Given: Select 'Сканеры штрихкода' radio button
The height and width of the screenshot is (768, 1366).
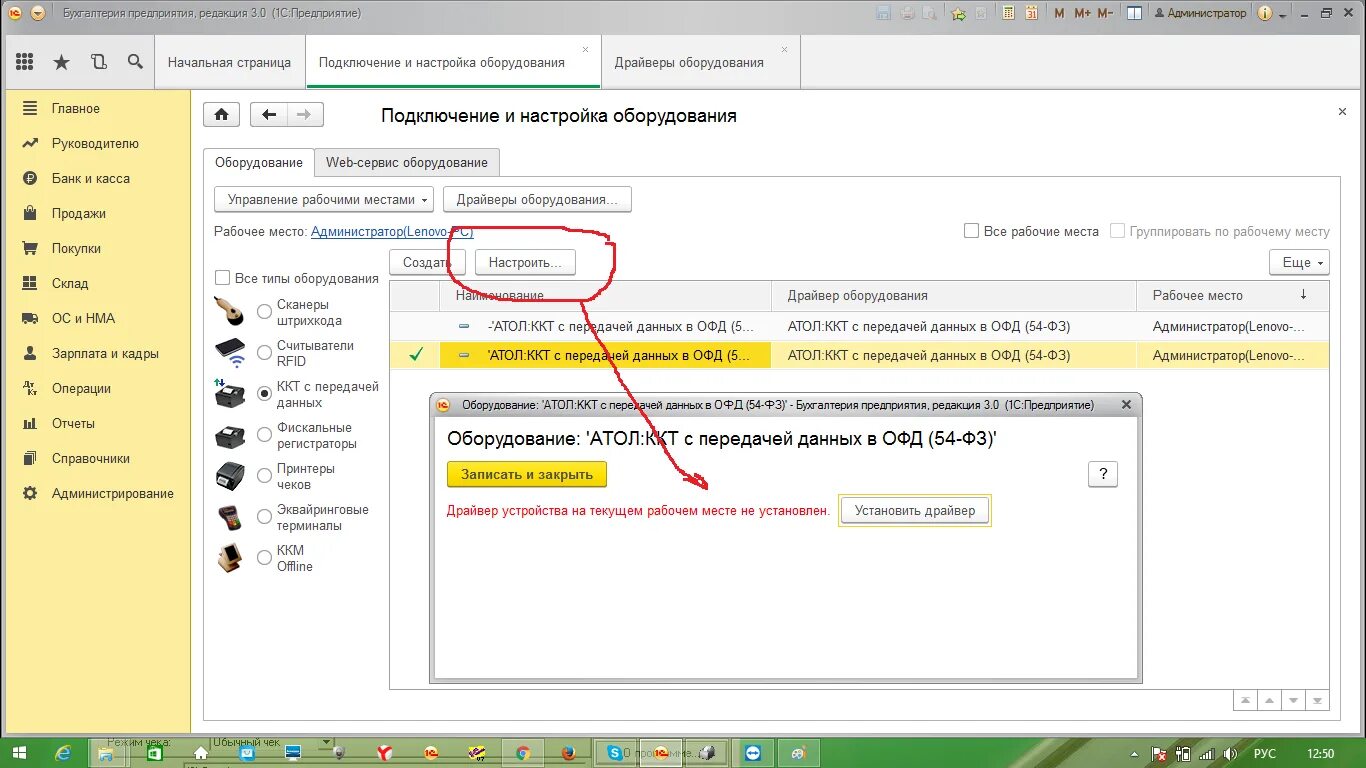Looking at the screenshot, I should 264,312.
